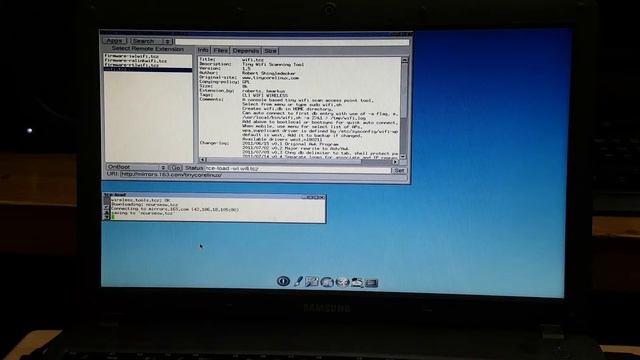Launch the Terminal icon in dock
This screenshot has width=640, height=360.
[x=371, y=282]
